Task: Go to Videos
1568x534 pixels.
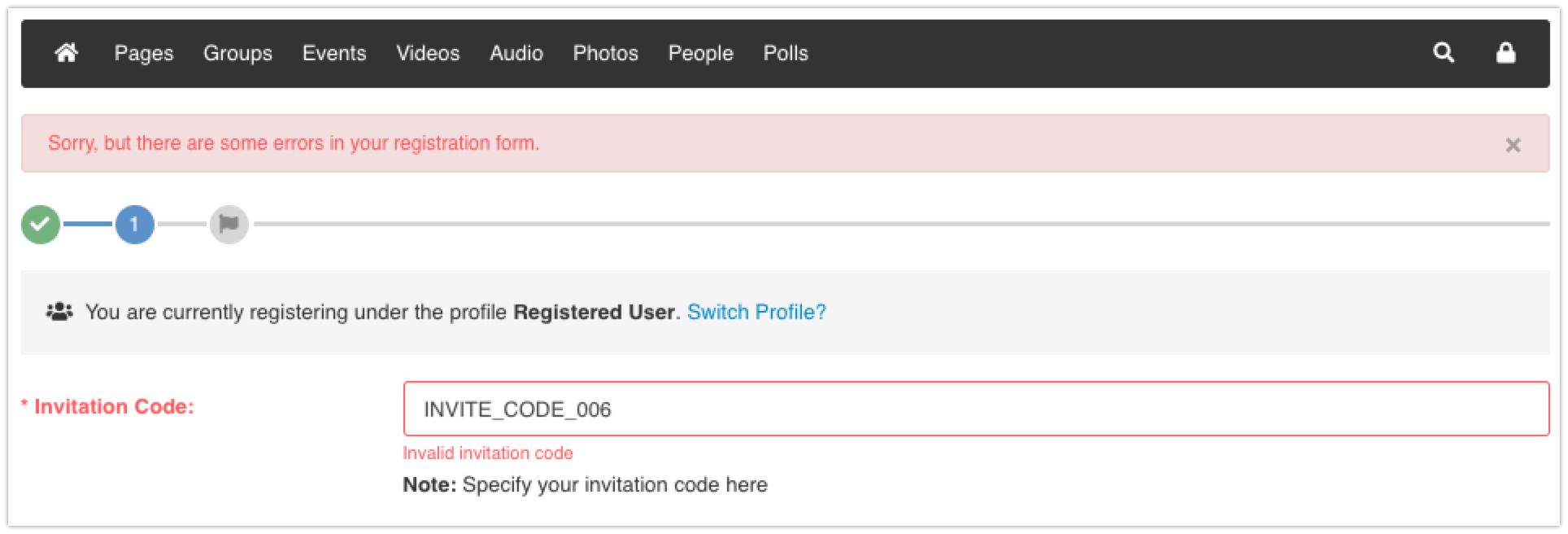Action: [x=428, y=53]
